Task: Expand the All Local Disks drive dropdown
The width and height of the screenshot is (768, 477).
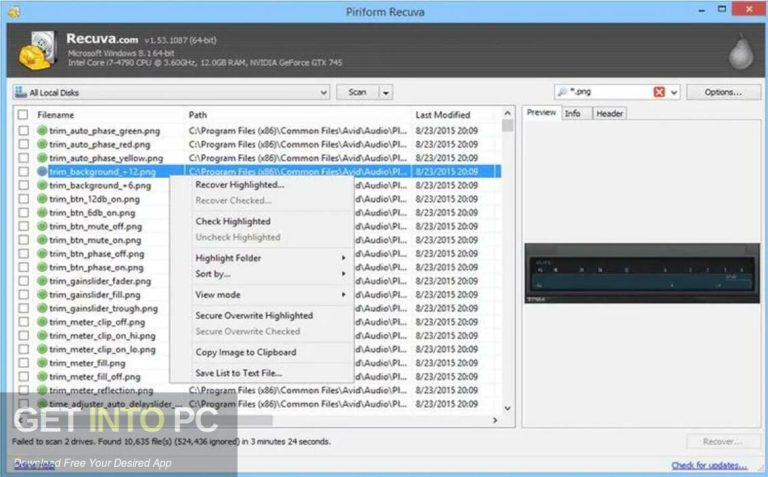Action: coord(322,92)
